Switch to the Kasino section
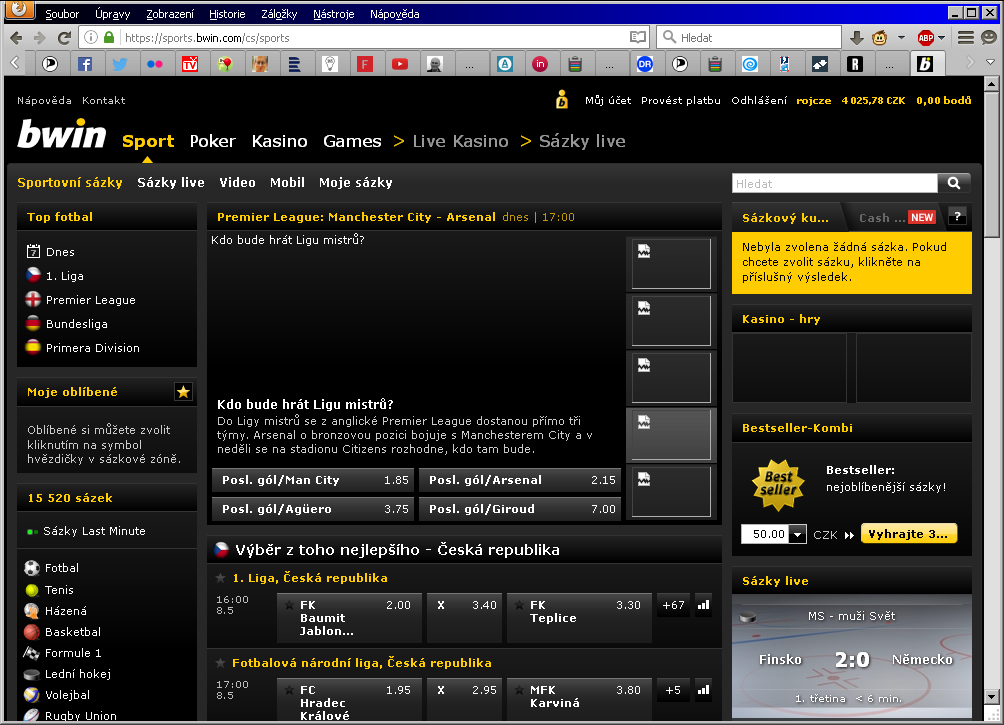Viewport: 1004px width, 725px height. pyautogui.click(x=279, y=141)
